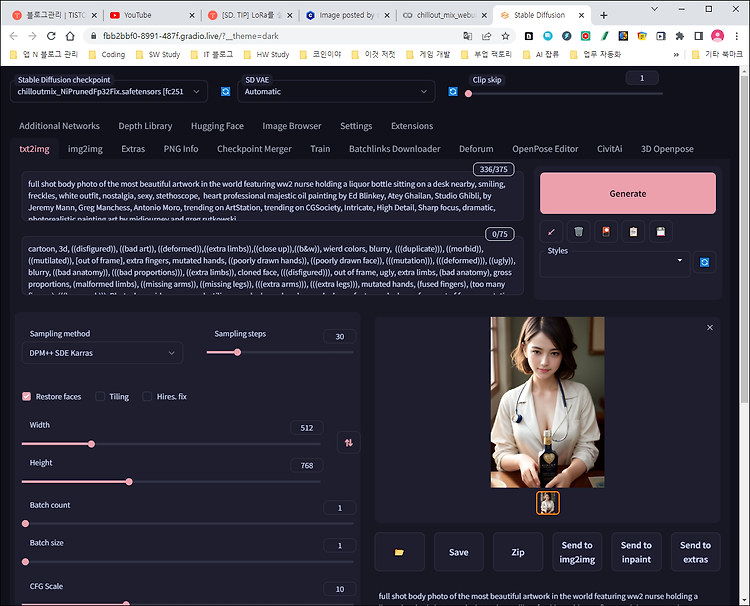Reload the browser page
The width and height of the screenshot is (750, 606).
[51, 36]
